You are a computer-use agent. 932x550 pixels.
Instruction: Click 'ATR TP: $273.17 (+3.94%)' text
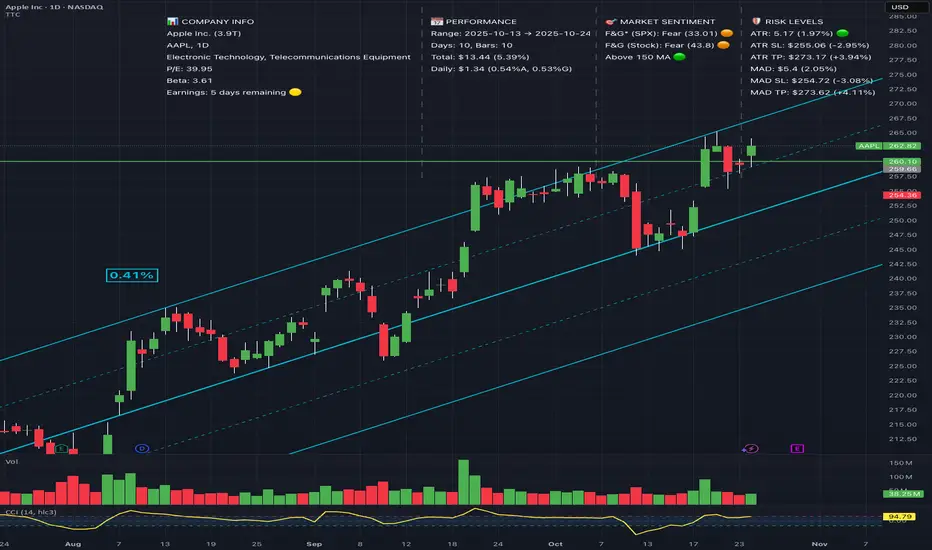[x=811, y=57]
